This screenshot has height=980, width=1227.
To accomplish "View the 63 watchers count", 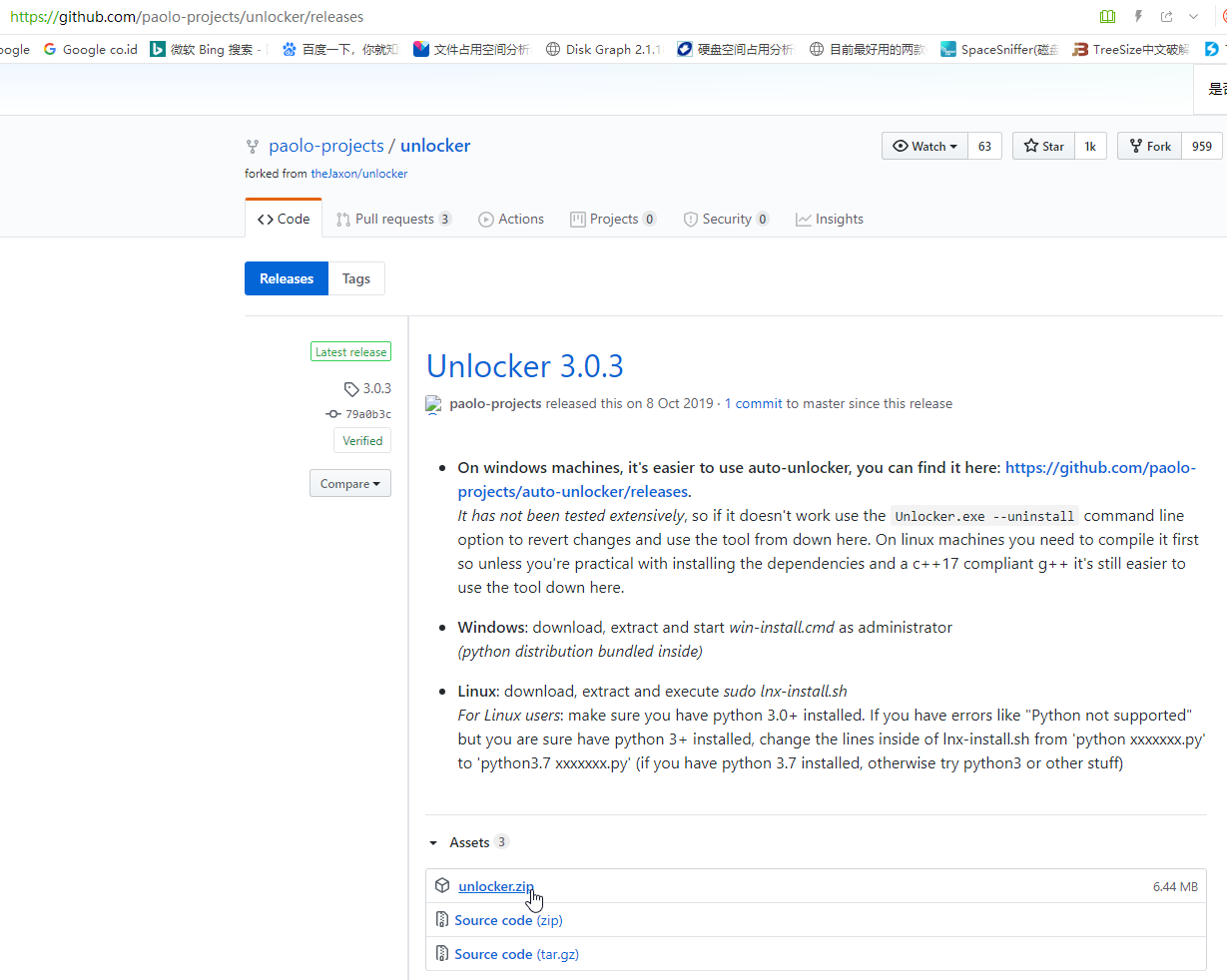I will 984,146.
